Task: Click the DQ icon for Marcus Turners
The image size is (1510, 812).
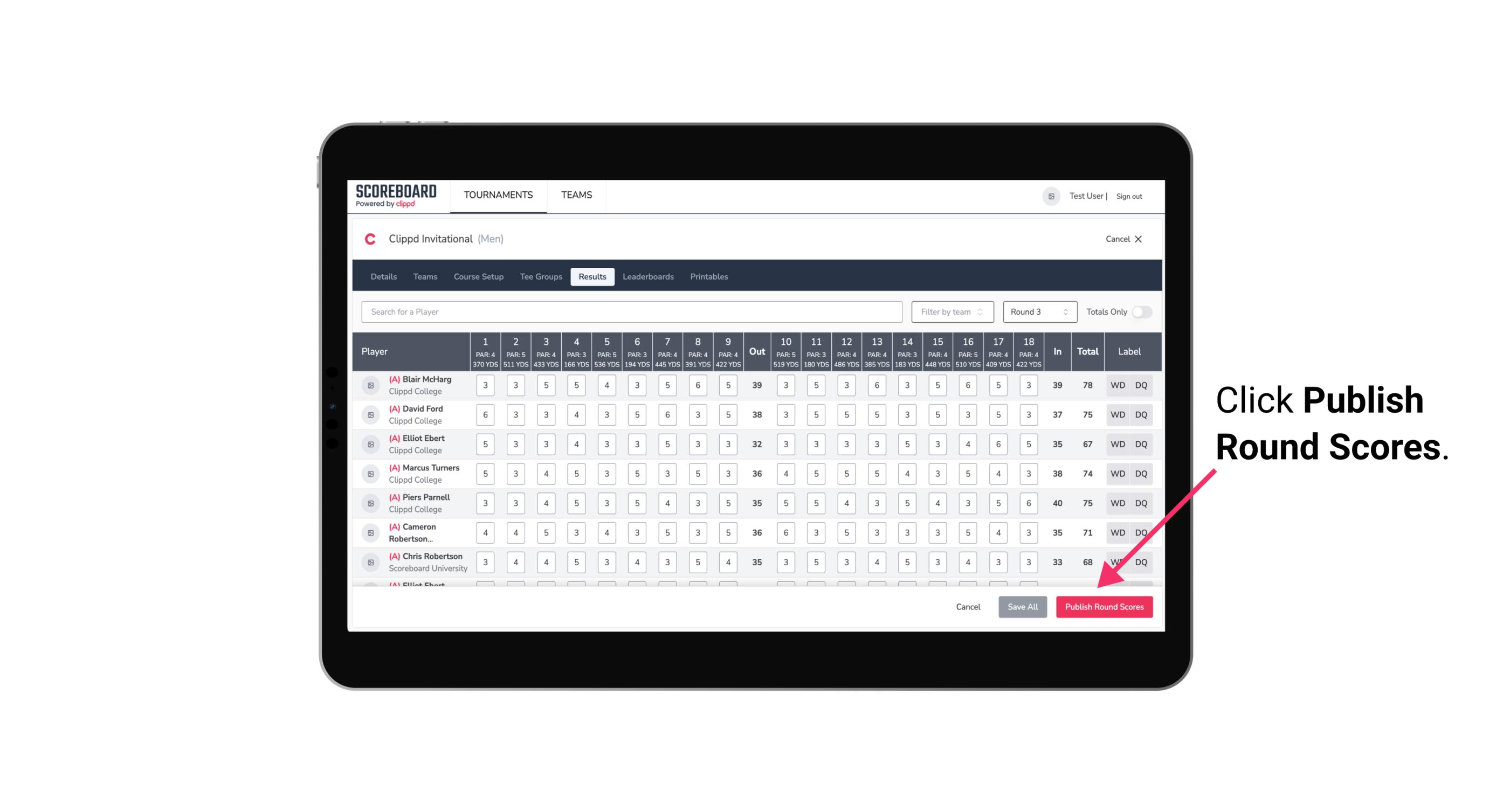Action: pos(1142,473)
